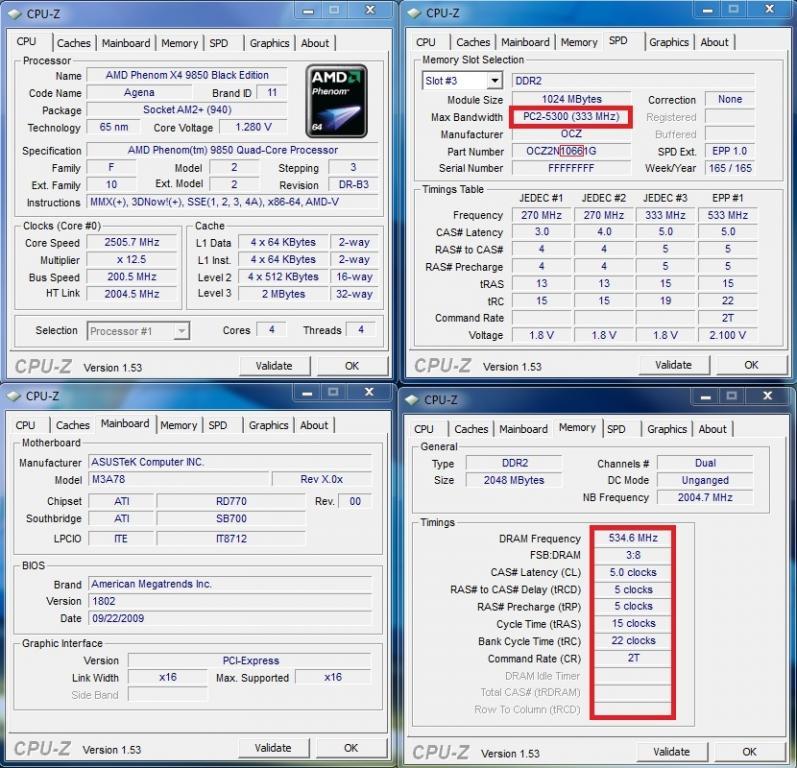Click the Link Width value x16
Viewport: 797px width, 768px height.
(168, 678)
